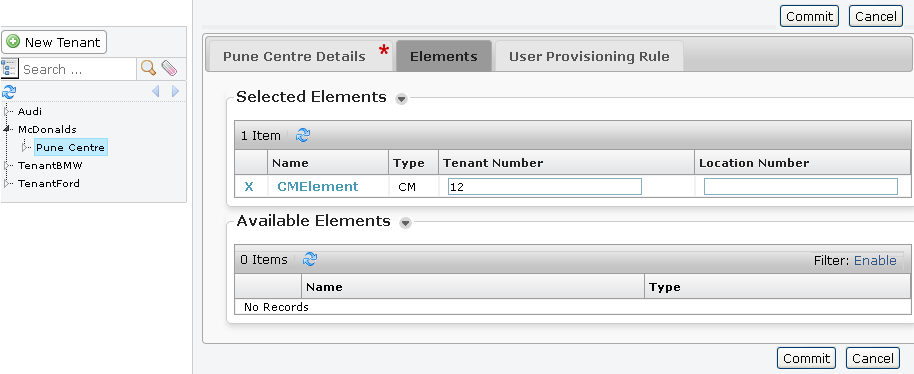Select McDonalds in tenant tree
Image resolution: width=914 pixels, height=374 pixels.
[47, 129]
